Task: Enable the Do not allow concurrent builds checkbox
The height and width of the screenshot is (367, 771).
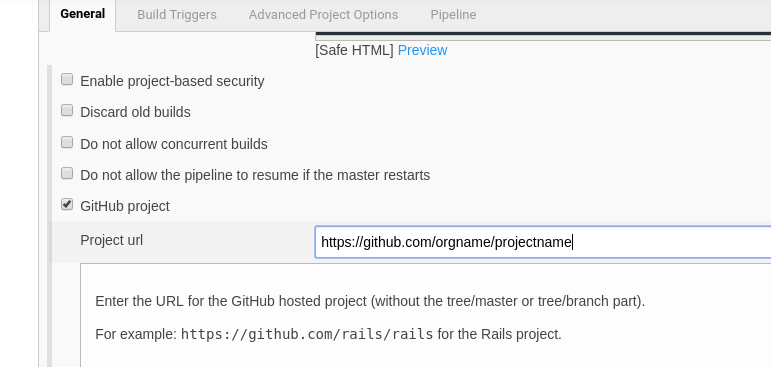Action: click(67, 143)
